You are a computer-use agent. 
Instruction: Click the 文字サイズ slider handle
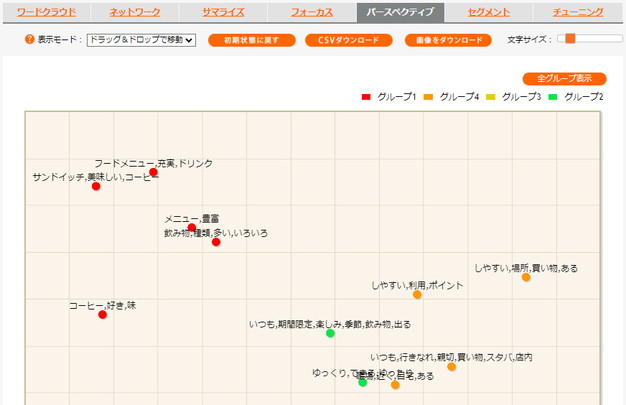pos(571,39)
